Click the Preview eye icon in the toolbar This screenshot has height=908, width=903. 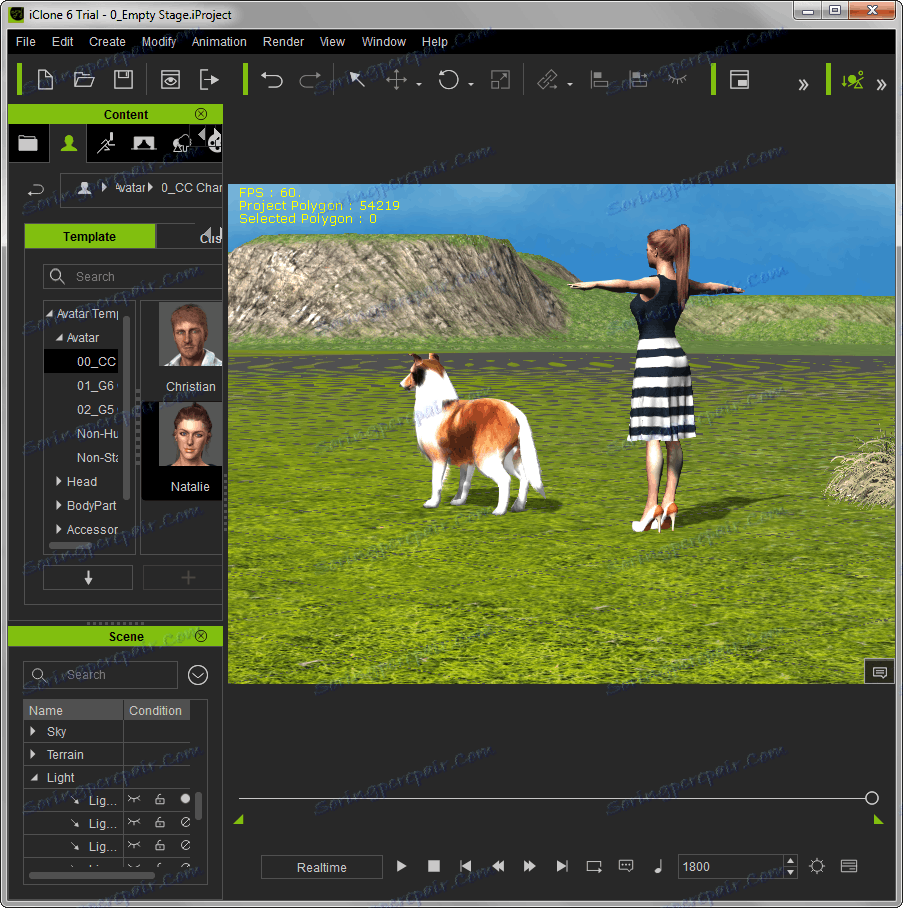click(x=170, y=79)
